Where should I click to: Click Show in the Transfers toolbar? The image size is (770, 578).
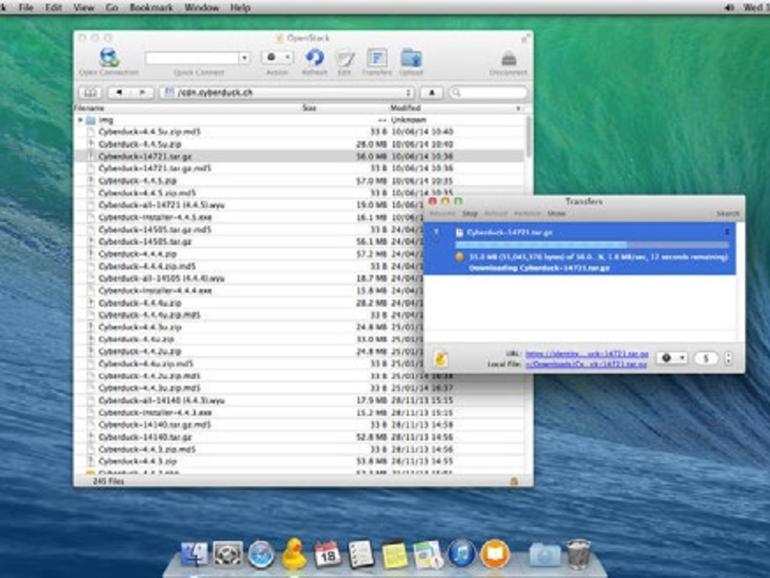click(556, 214)
